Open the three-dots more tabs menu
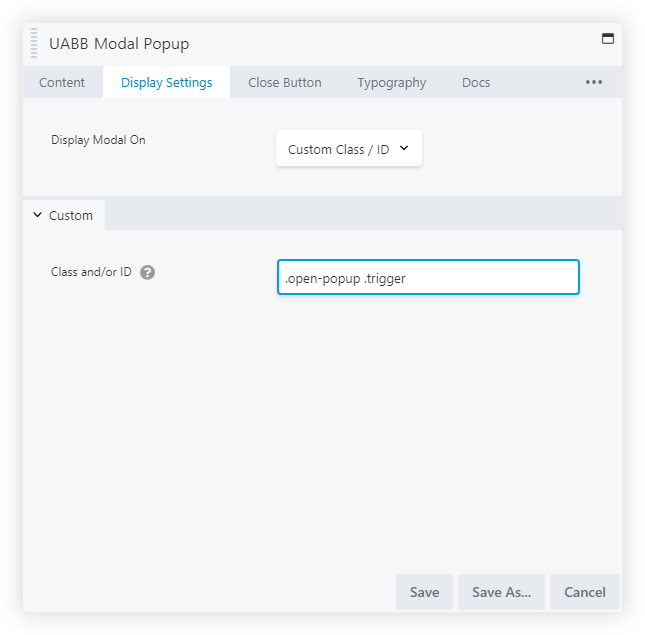This screenshot has height=635, width=645. [594, 82]
